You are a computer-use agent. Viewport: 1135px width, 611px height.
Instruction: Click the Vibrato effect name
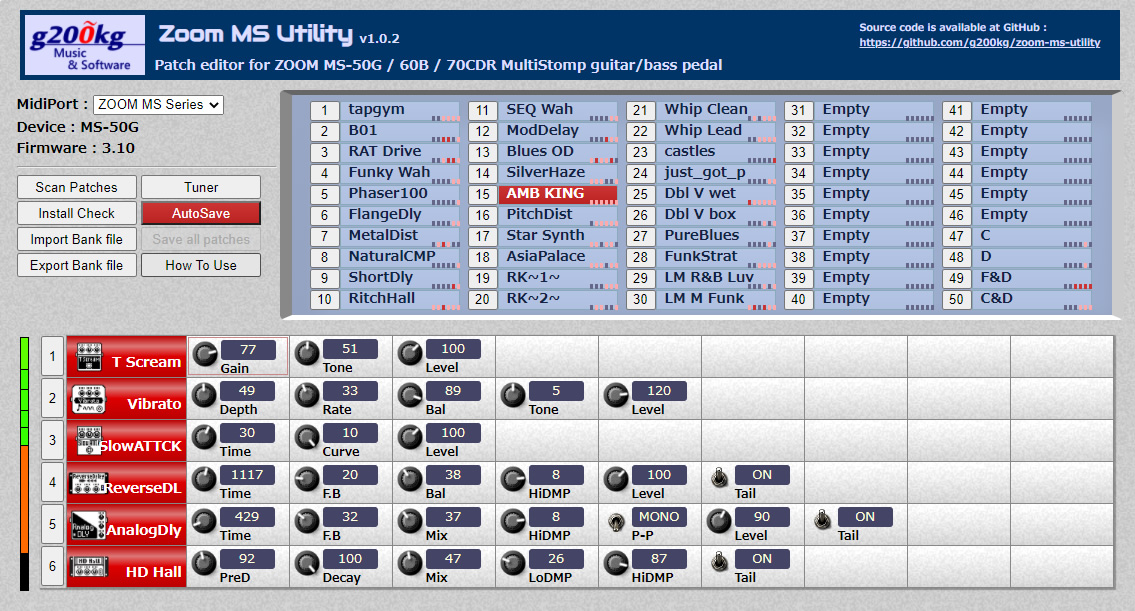pyautogui.click(x=154, y=404)
